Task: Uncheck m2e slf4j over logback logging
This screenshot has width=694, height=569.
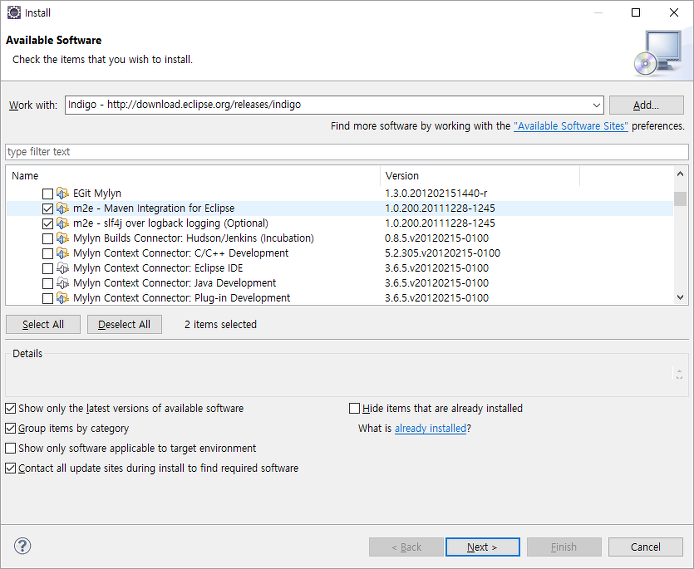Action: pos(47,224)
